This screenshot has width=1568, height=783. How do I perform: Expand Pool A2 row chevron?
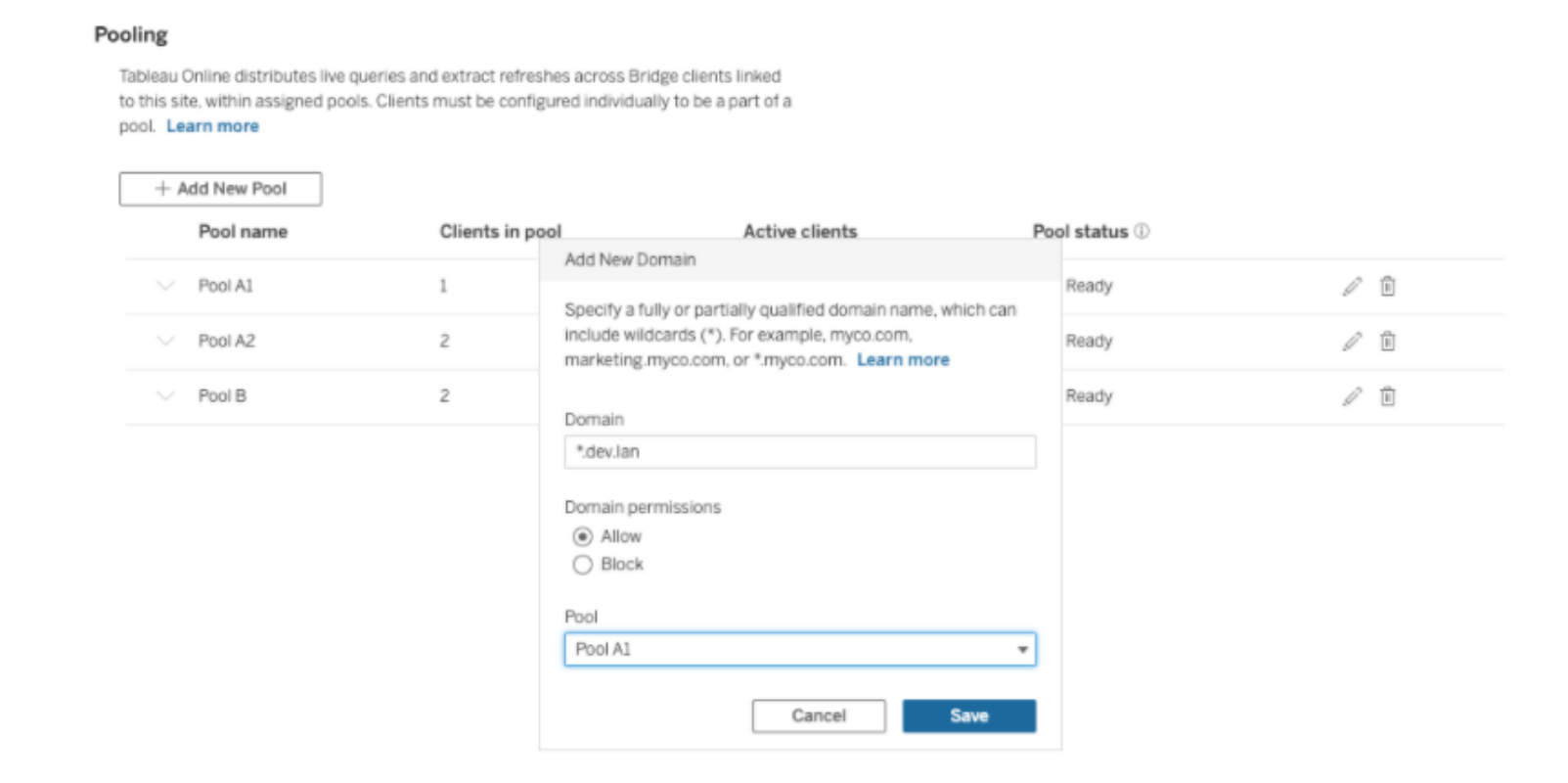[165, 341]
